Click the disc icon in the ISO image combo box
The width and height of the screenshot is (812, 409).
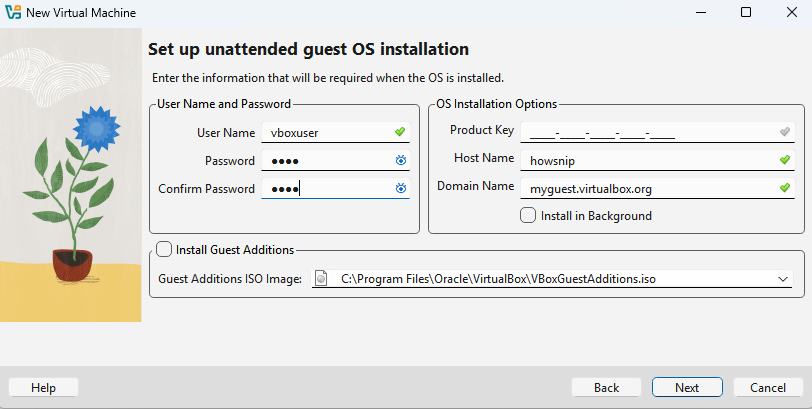tap(321, 279)
